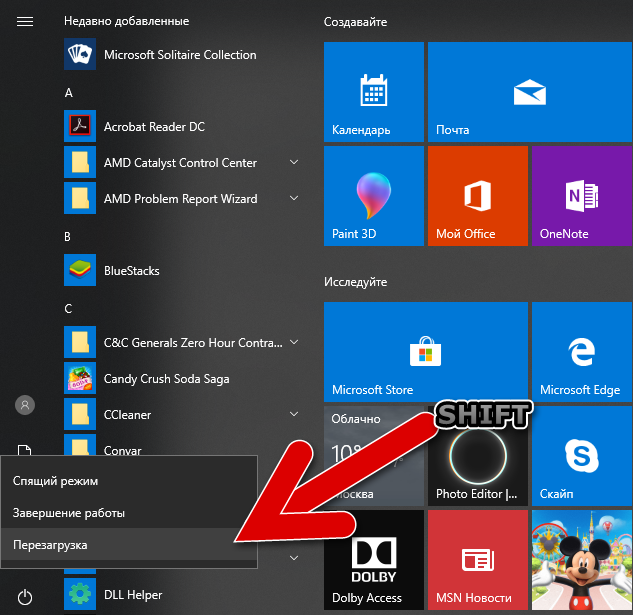Expand the AMD Problem Report Wizard folder
Viewport: 633px width, 615px height.
294,198
